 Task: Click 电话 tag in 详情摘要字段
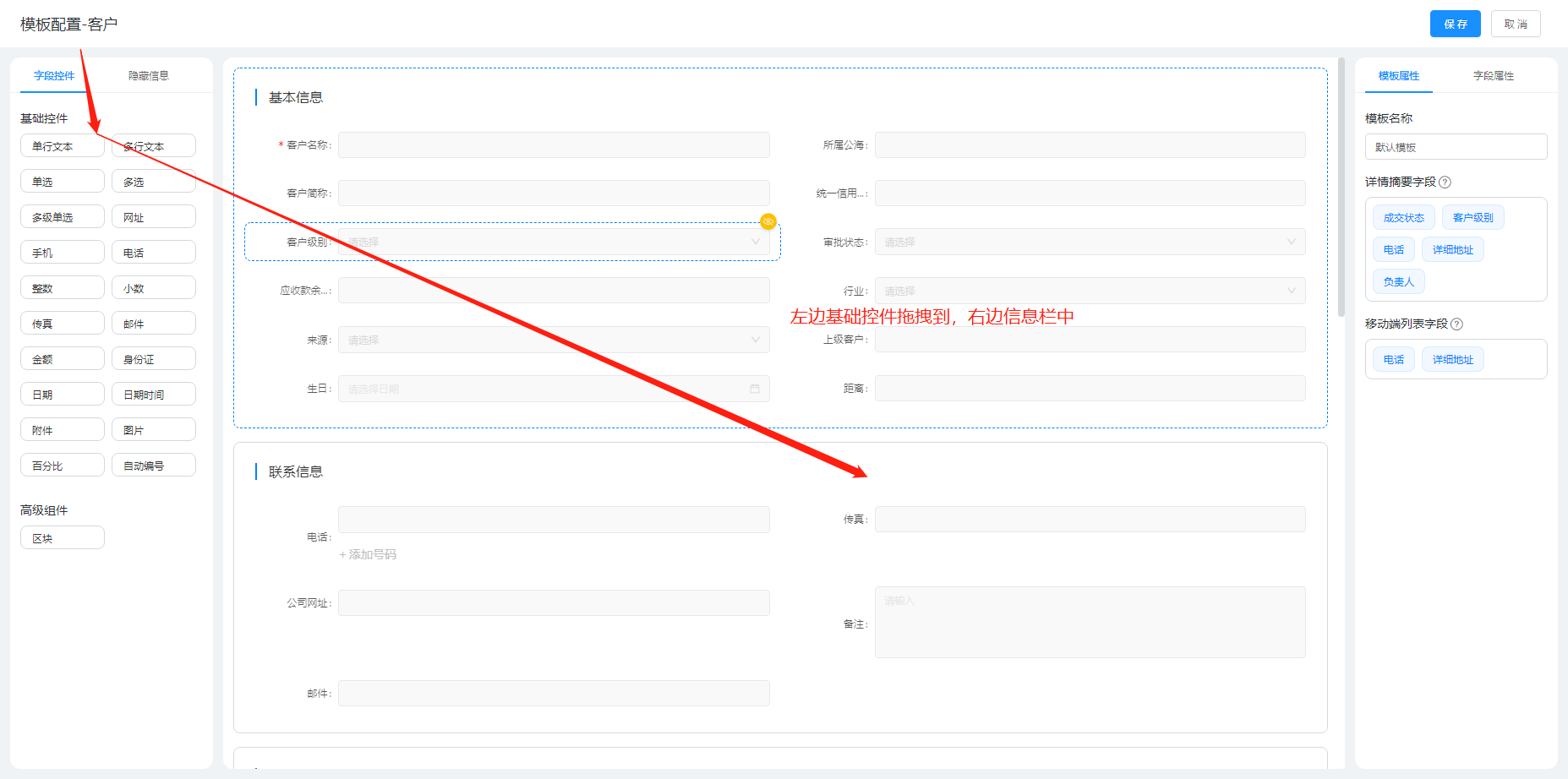(x=1393, y=249)
